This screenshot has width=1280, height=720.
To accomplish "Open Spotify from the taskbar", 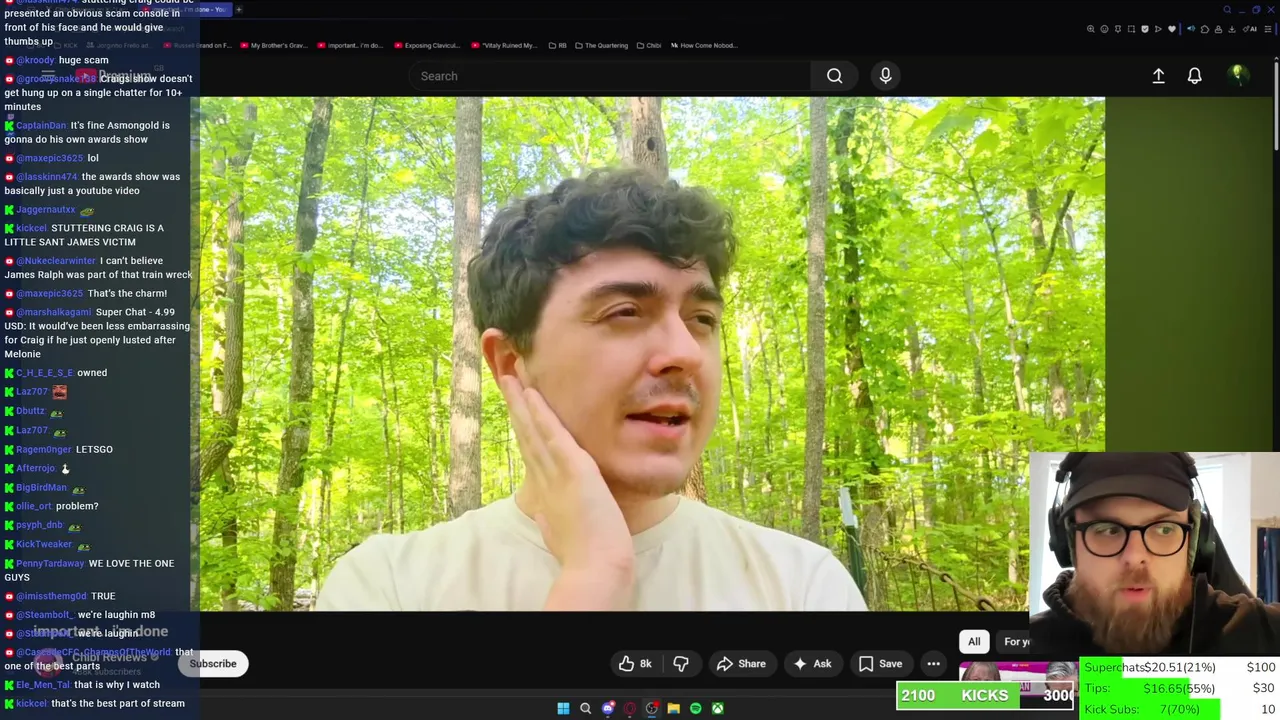I will [696, 709].
